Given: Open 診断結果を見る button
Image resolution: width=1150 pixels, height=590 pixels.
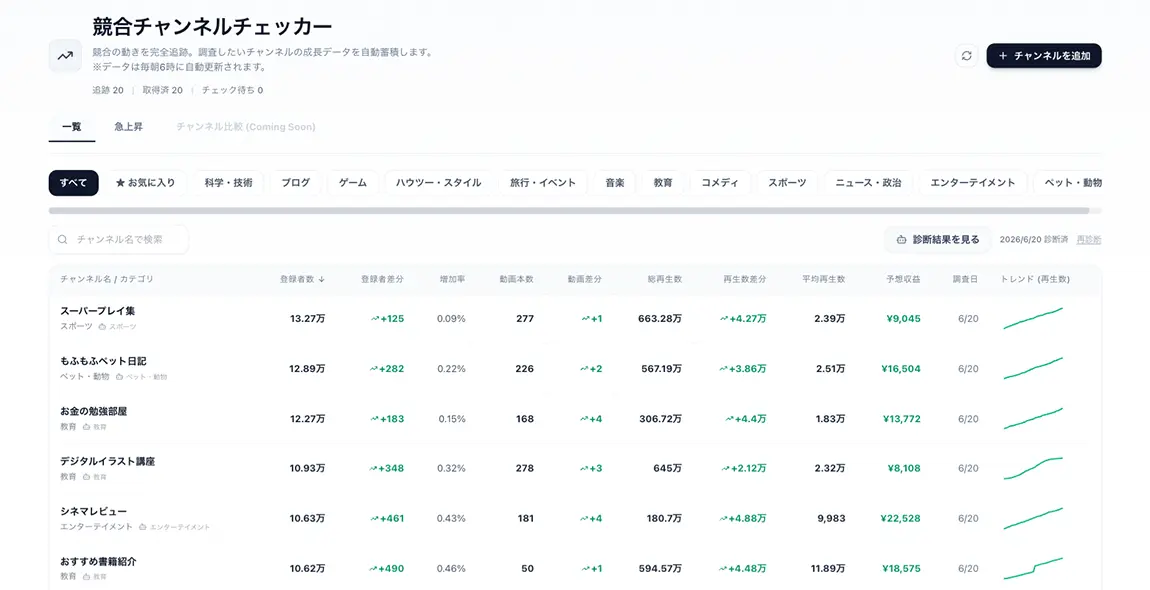Looking at the screenshot, I should pos(937,239).
